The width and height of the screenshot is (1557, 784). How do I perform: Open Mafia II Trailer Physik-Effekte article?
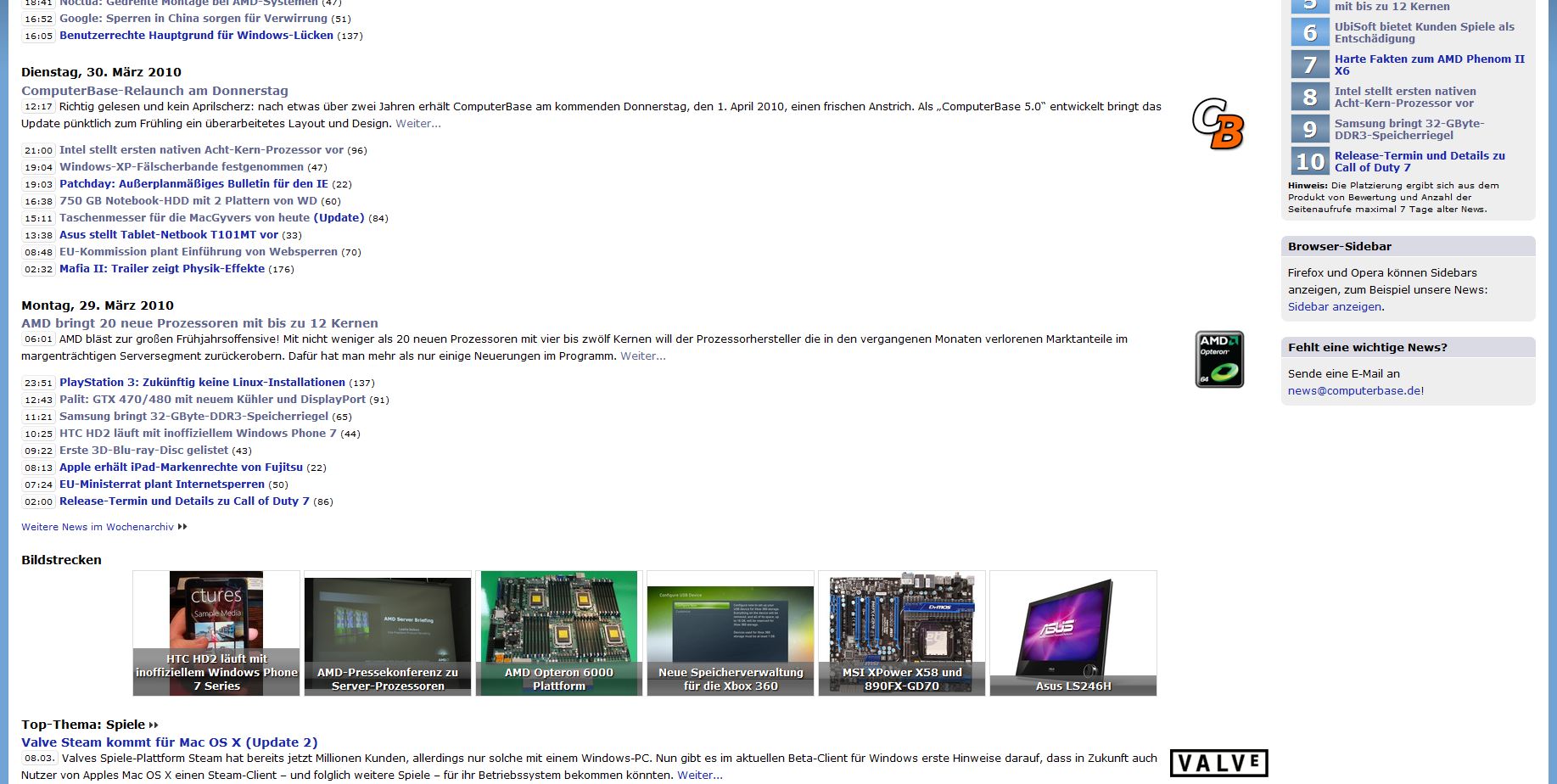pos(162,269)
